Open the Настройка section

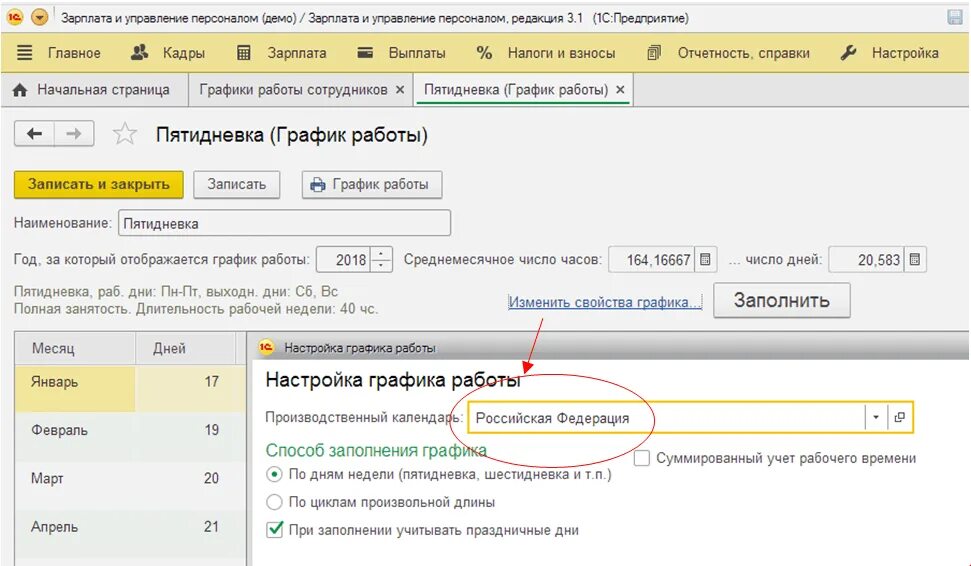tap(905, 53)
